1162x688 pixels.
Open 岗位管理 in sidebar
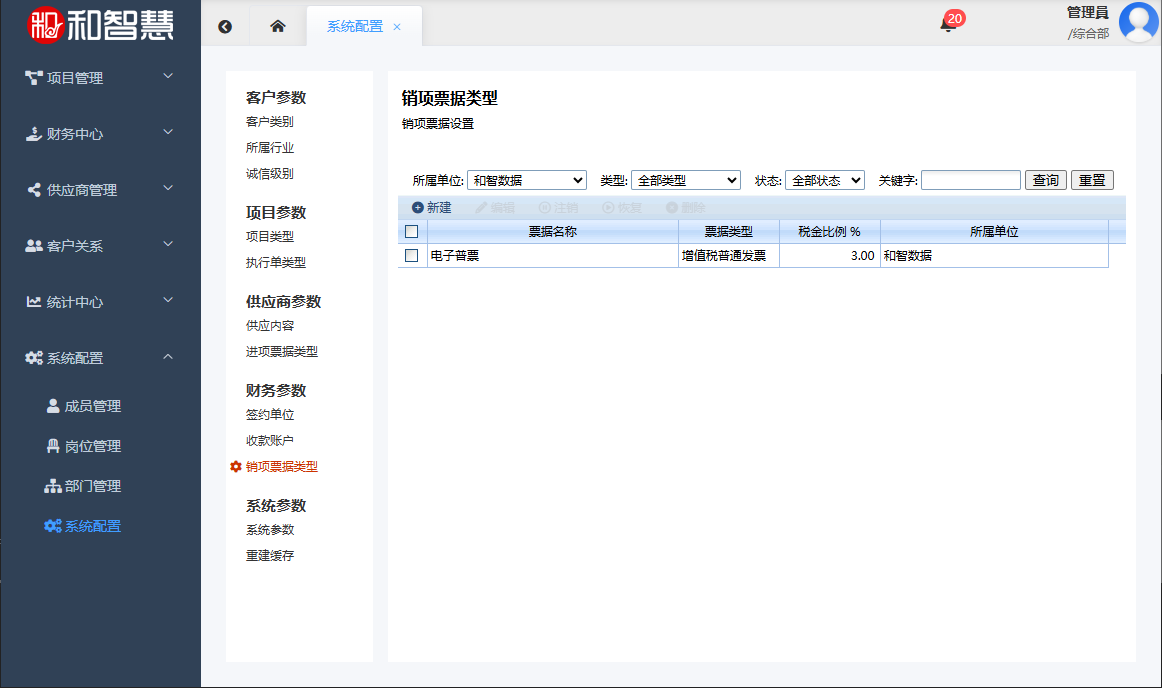[x=93, y=446]
